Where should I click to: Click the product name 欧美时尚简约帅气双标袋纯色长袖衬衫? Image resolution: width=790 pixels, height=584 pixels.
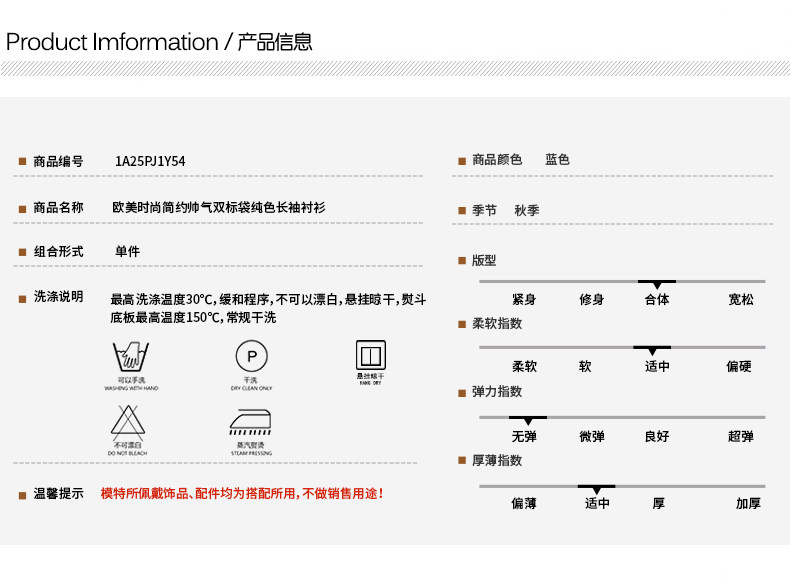coord(219,207)
